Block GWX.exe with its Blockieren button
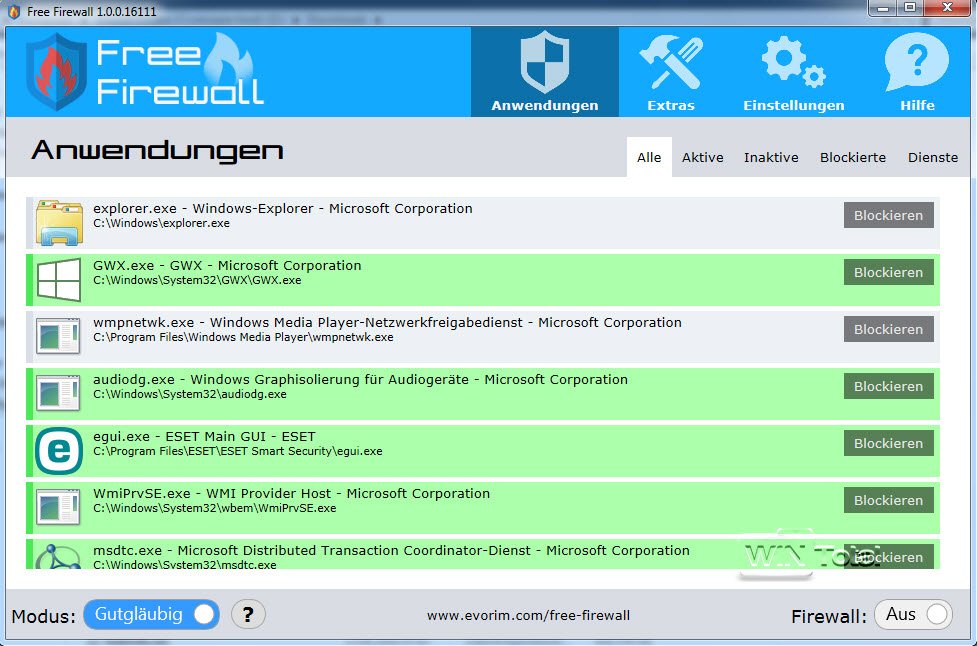This screenshot has height=646, width=977. [889, 272]
